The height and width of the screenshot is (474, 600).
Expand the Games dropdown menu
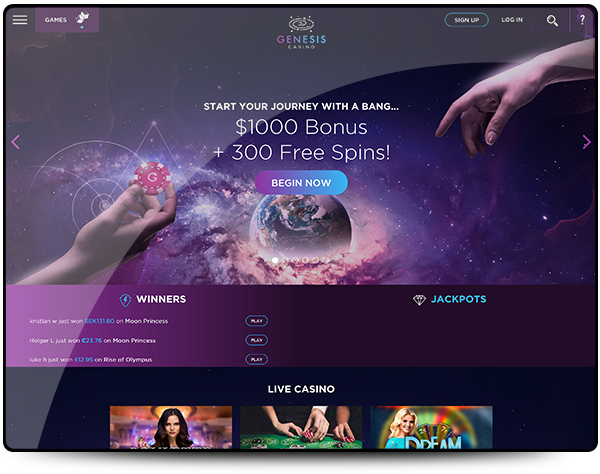[x=67, y=20]
